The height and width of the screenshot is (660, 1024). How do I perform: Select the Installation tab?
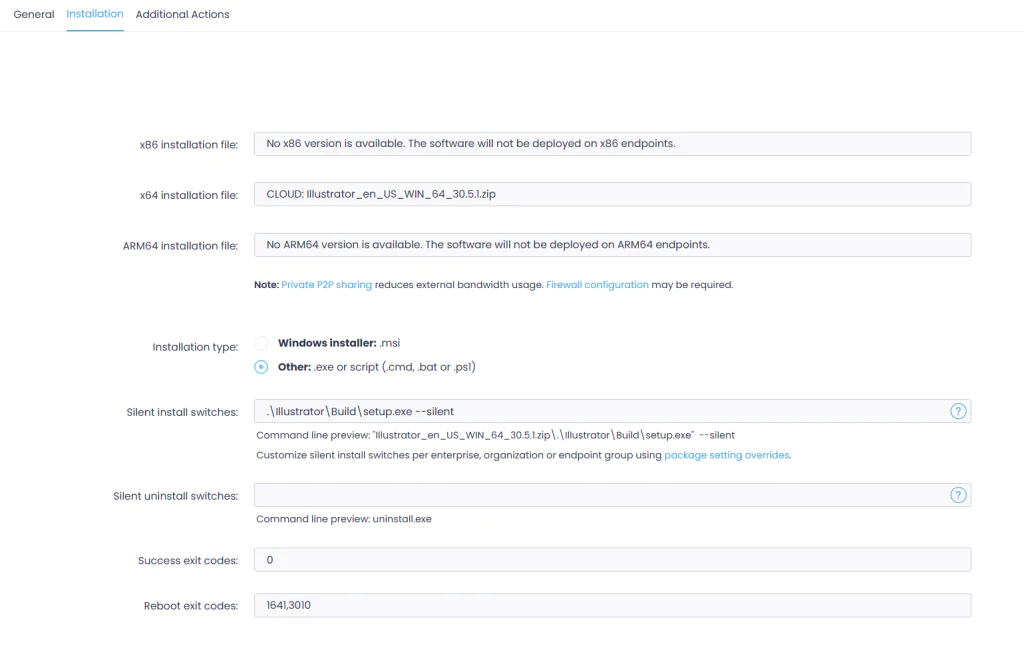(x=95, y=14)
